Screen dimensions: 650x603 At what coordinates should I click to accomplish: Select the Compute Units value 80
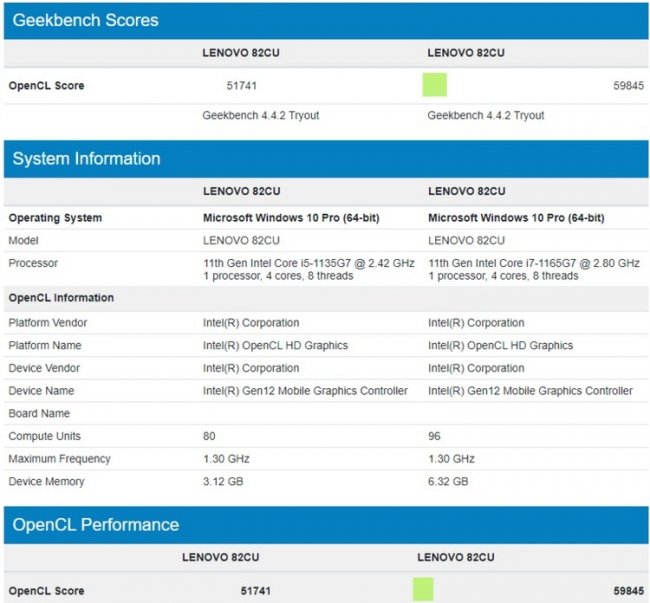pyautogui.click(x=209, y=436)
